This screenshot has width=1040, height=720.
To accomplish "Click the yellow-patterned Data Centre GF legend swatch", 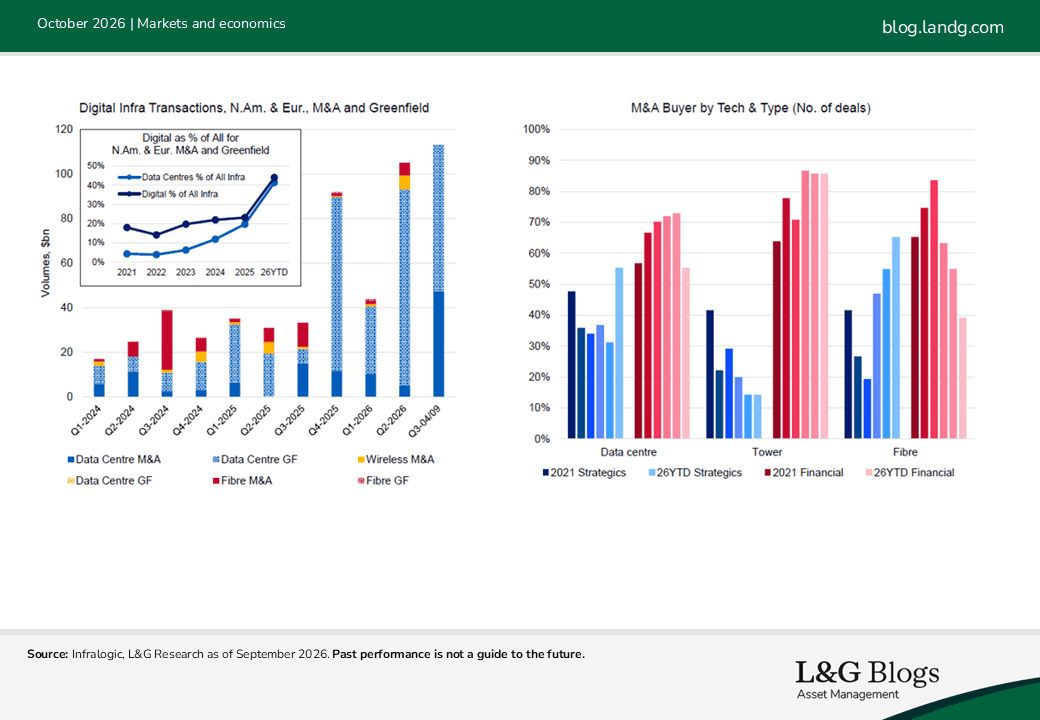I will pos(70,481).
